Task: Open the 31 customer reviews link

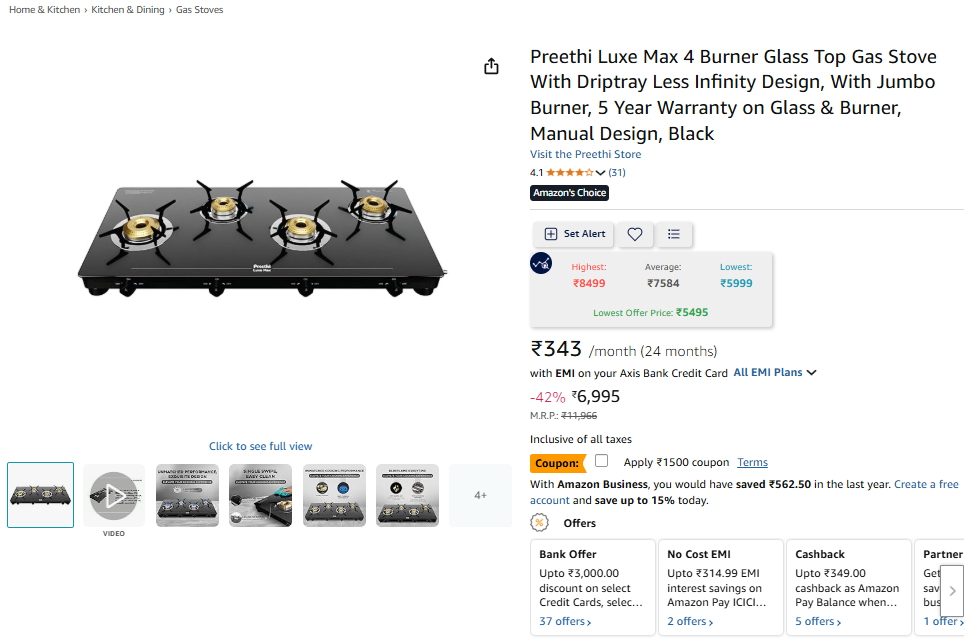Action: pos(617,173)
